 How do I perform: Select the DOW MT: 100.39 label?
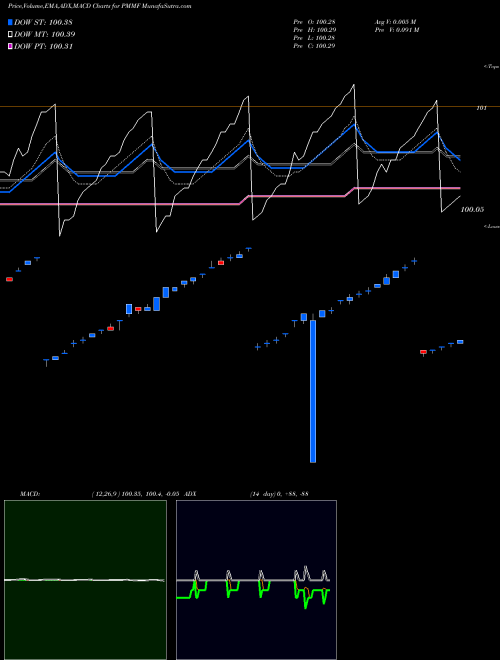[45, 34]
